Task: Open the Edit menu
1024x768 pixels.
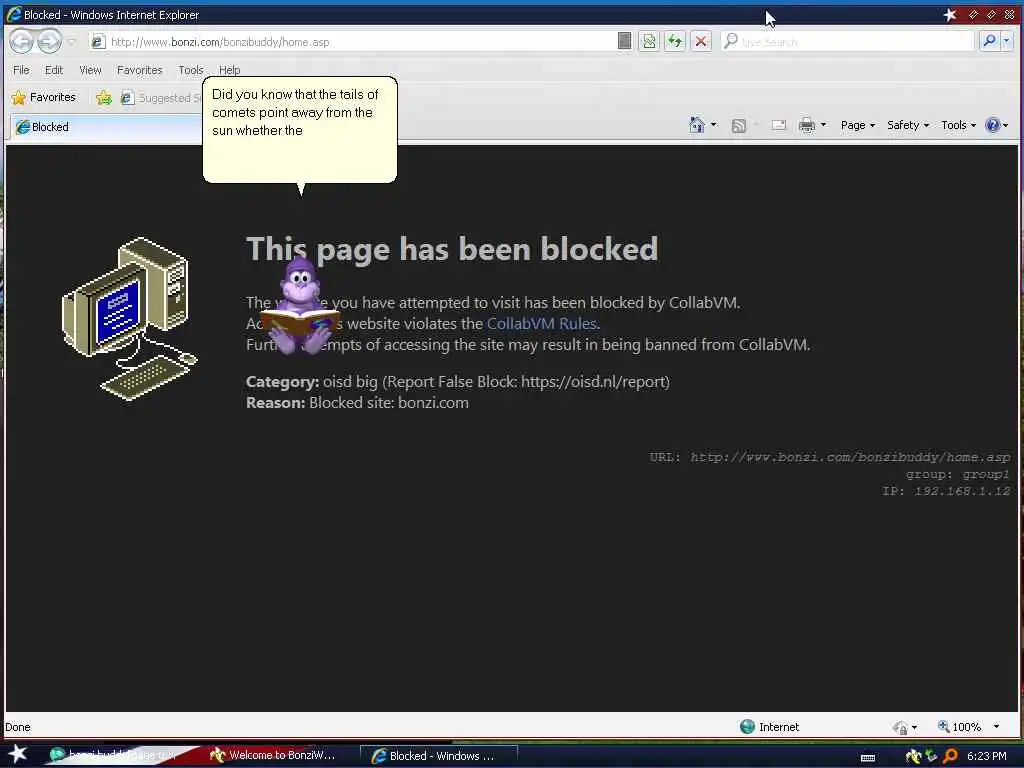Action: (x=54, y=70)
